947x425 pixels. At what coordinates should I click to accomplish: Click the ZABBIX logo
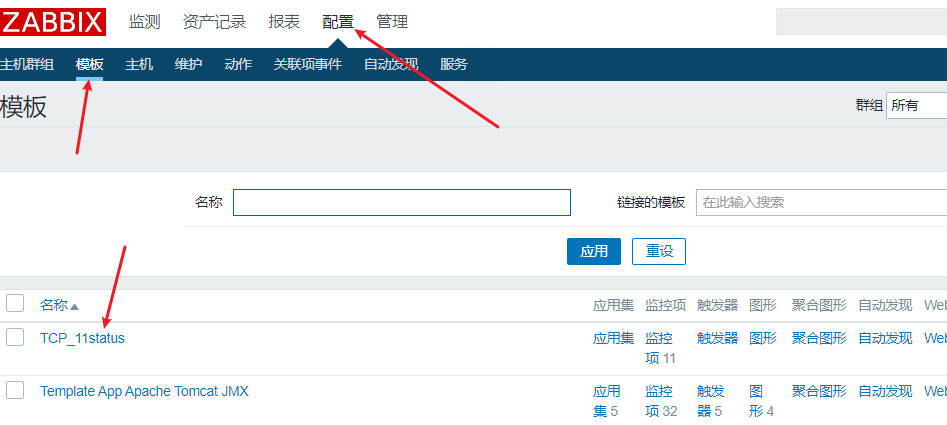53,22
